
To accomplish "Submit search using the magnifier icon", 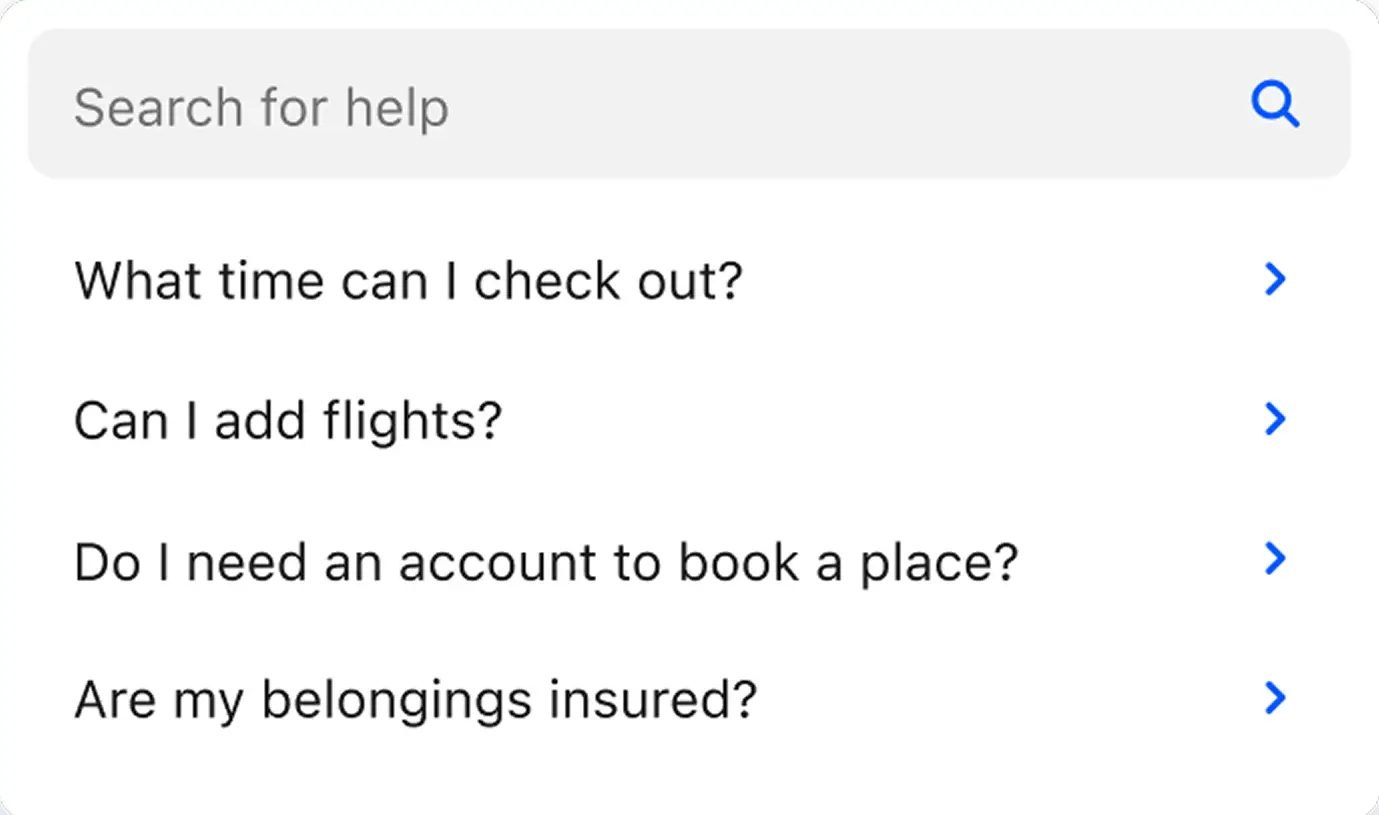I will point(1275,105).
